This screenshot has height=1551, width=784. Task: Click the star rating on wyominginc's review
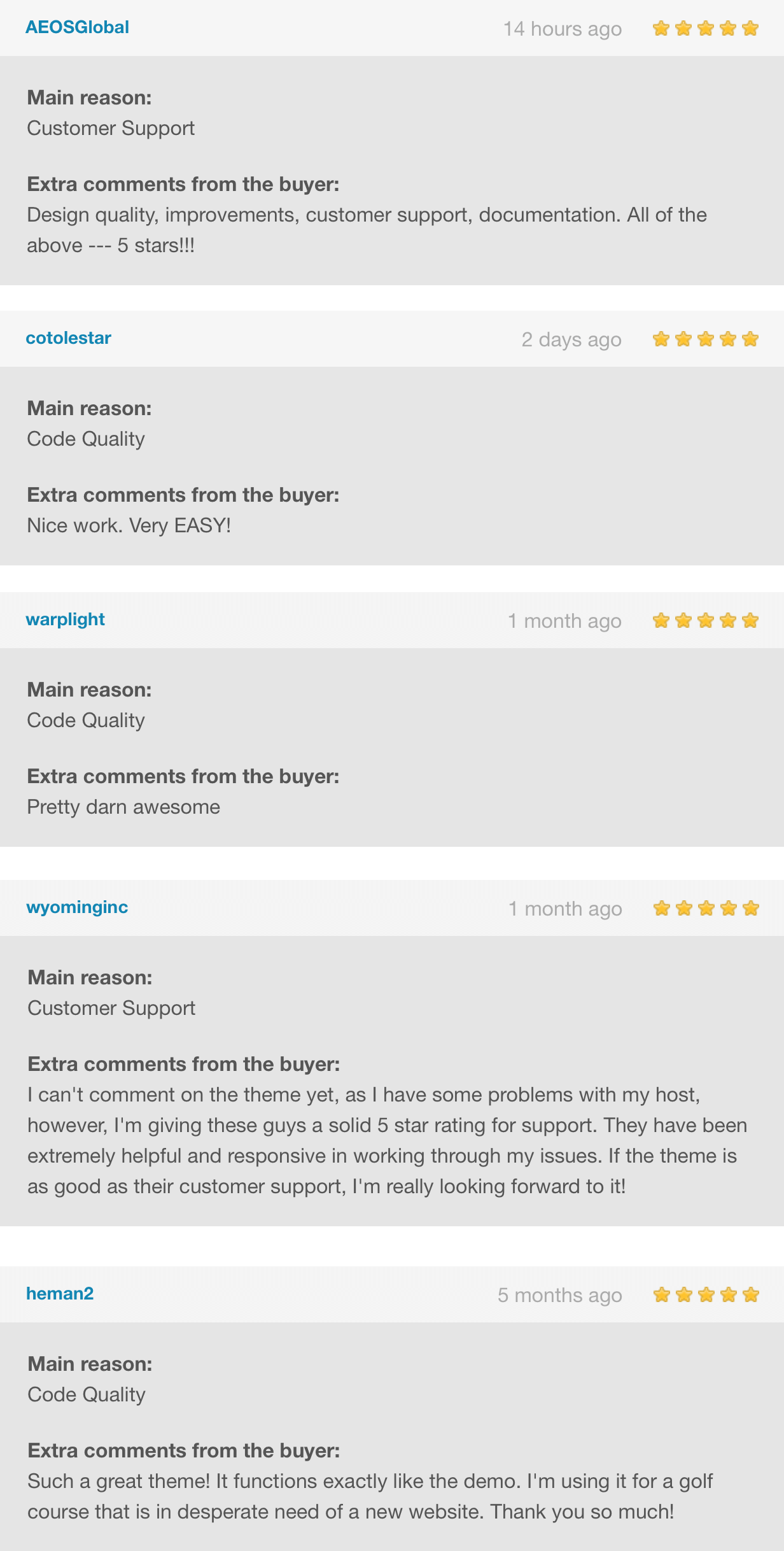point(706,909)
